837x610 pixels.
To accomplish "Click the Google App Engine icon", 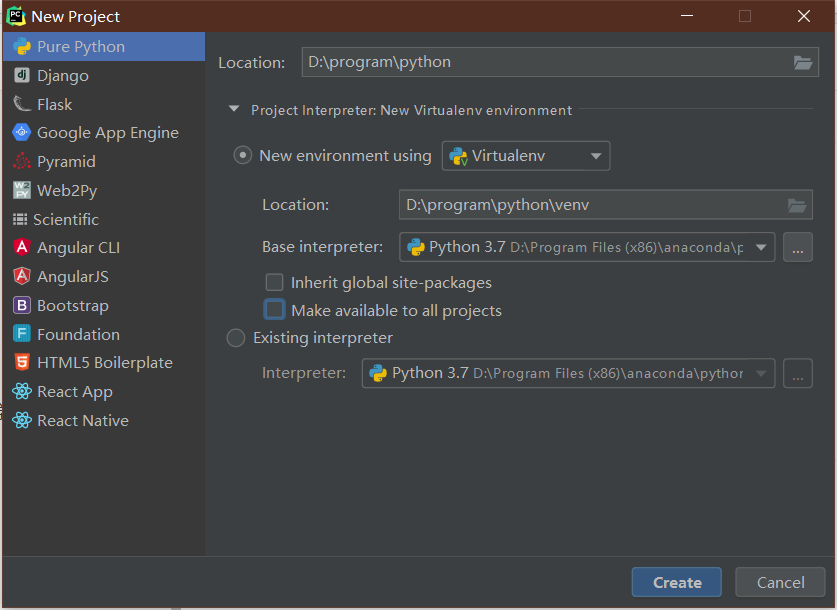I will 22,132.
